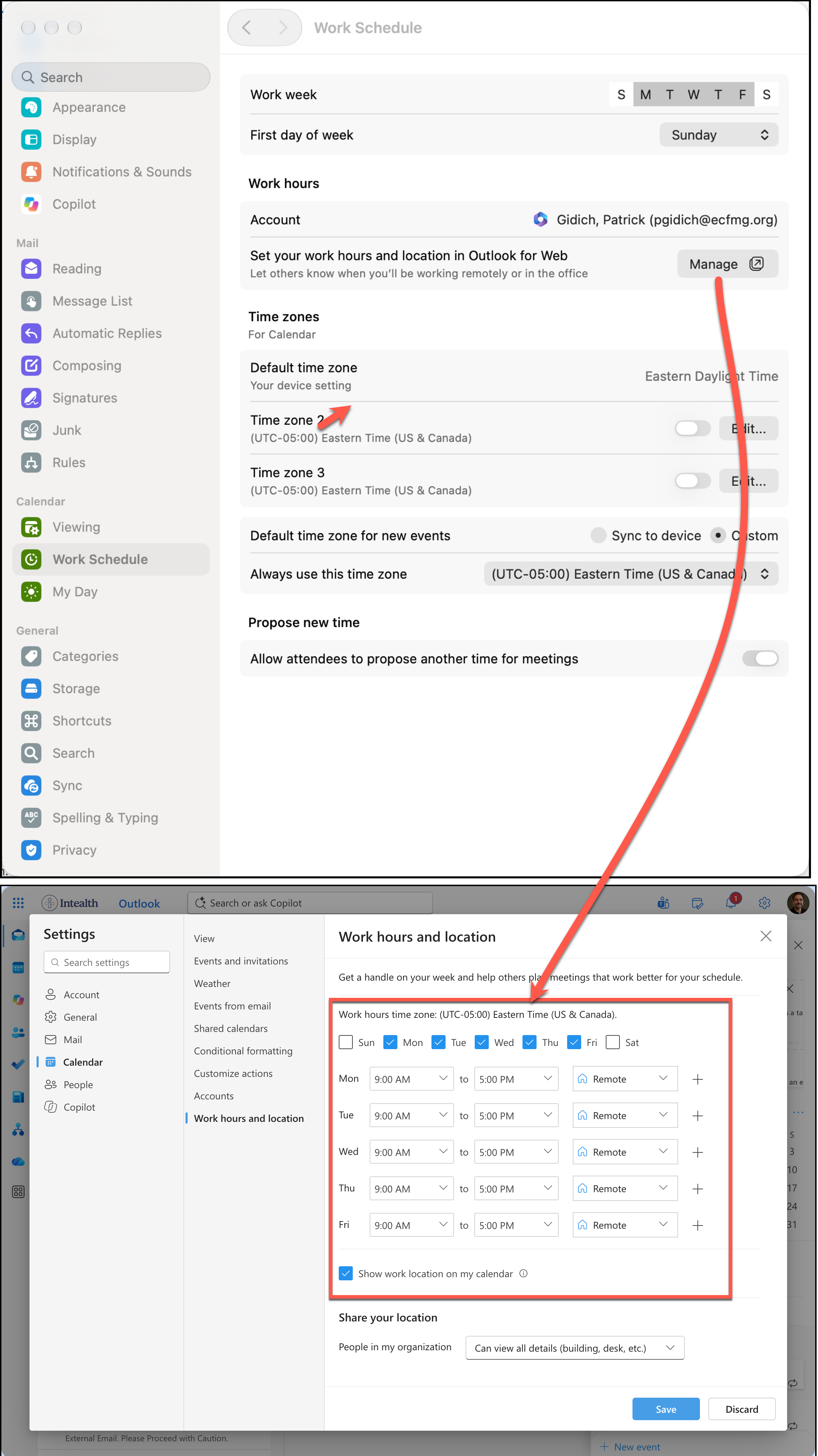Open Shared calendars settings page
818x1456 pixels.
231,1029
